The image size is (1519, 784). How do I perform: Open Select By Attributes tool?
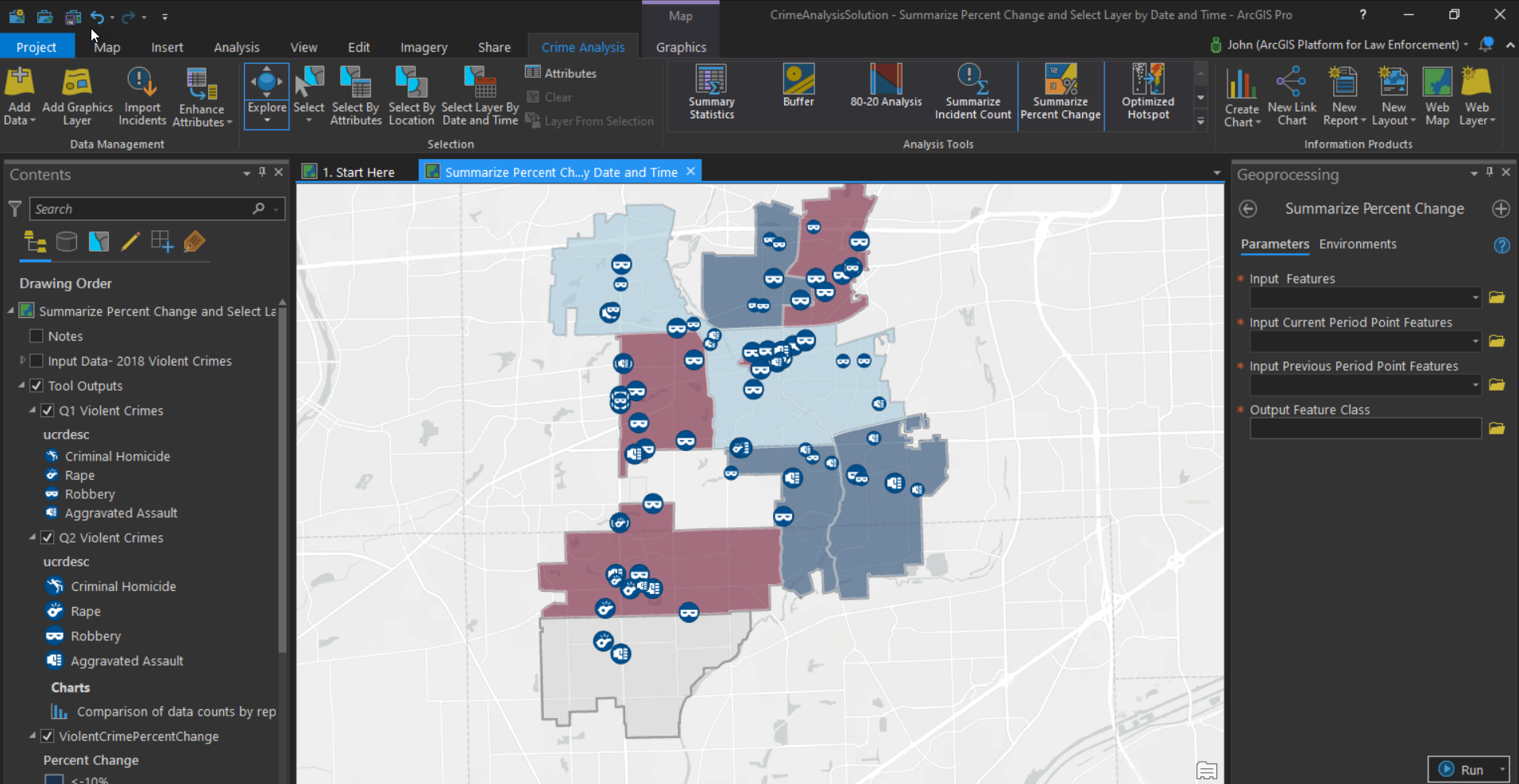pos(356,96)
